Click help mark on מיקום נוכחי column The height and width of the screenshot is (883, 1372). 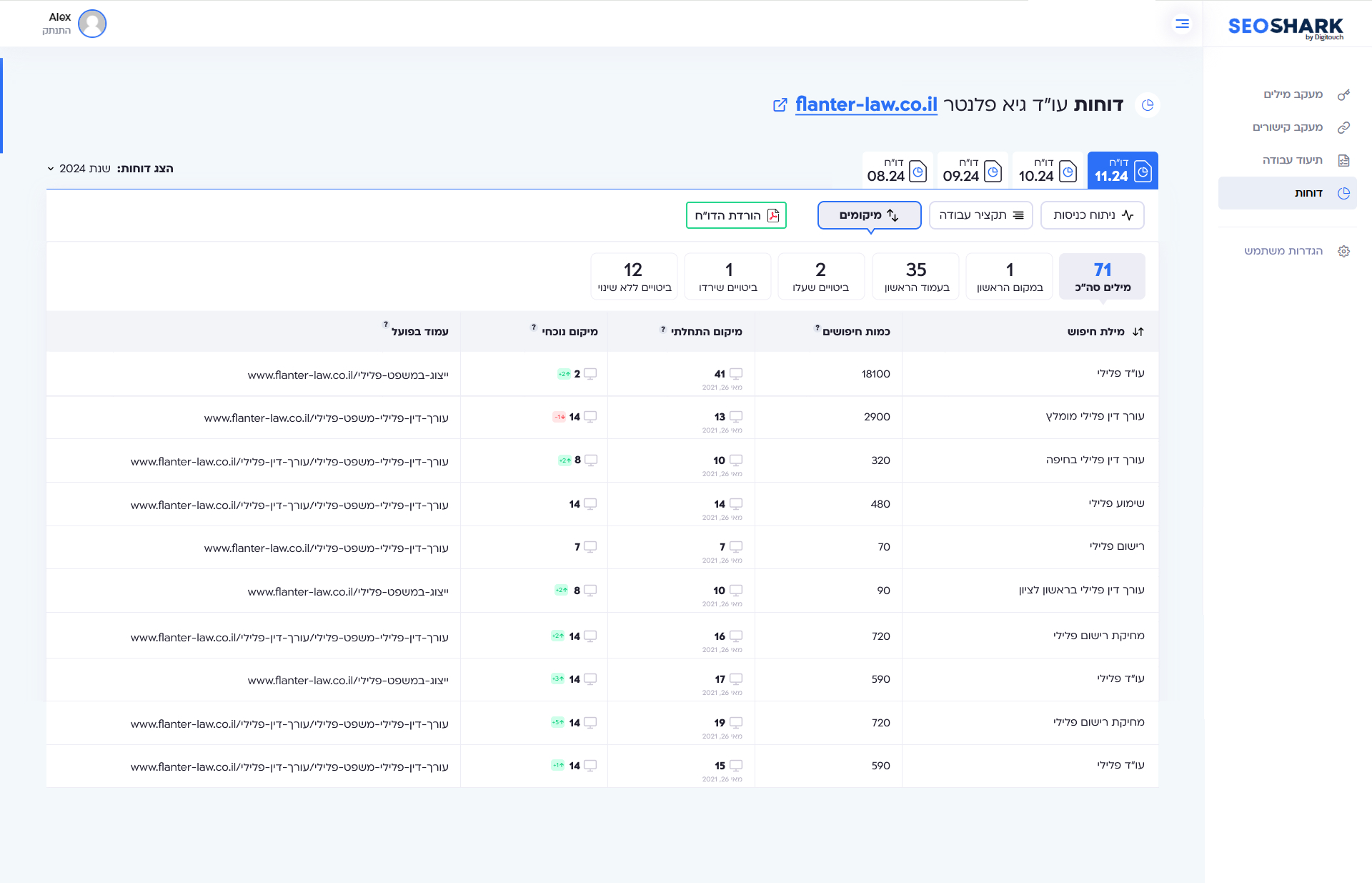coord(533,327)
